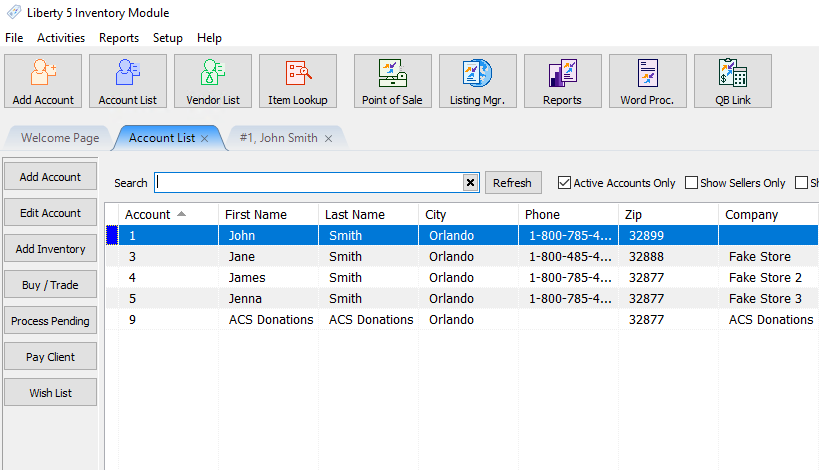Open the Reports menu in menu bar
This screenshot has width=819, height=470.
(x=119, y=38)
